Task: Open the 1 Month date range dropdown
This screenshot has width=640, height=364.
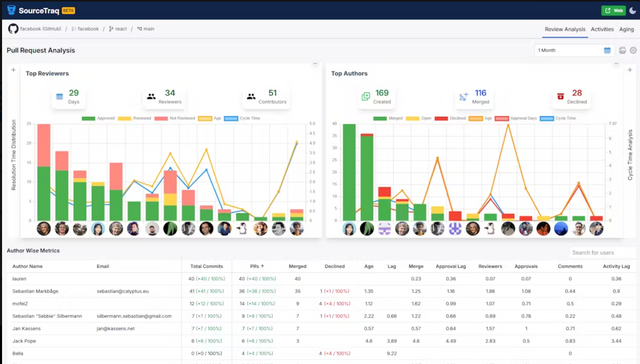Action: (x=573, y=50)
